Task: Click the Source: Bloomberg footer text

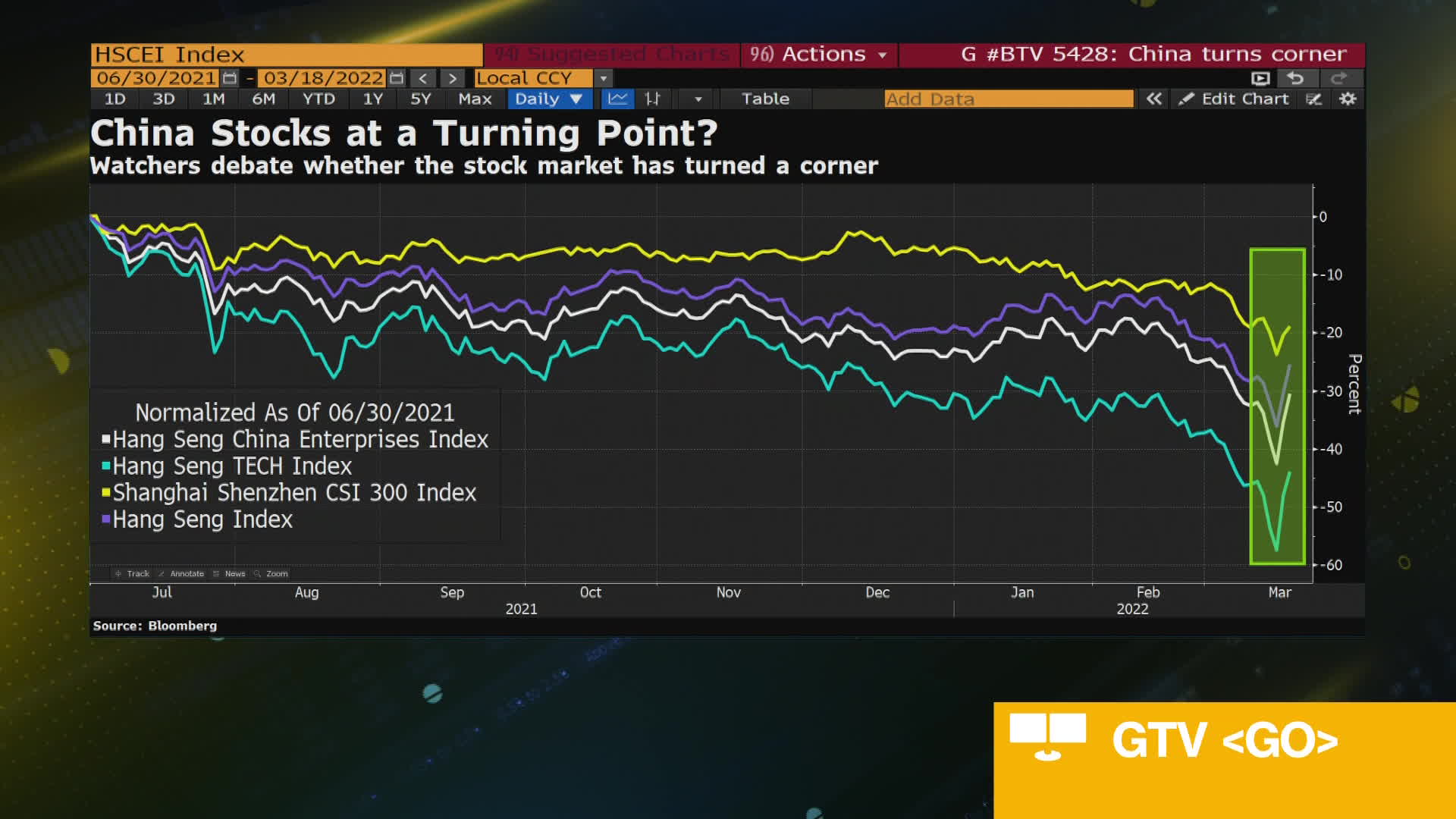Action: (x=155, y=626)
